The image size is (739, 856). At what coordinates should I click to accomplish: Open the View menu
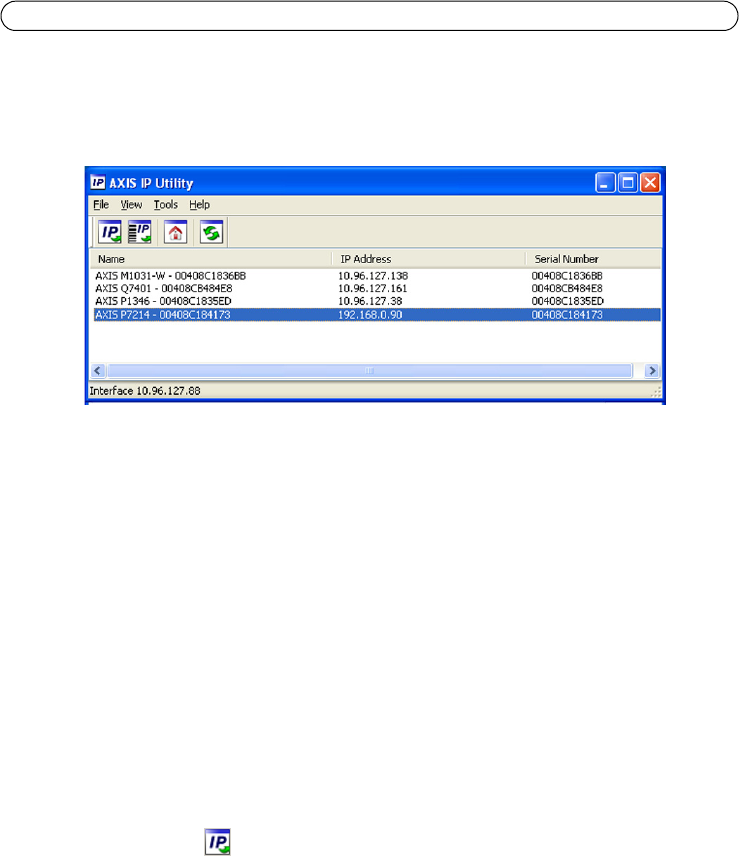[x=131, y=205]
